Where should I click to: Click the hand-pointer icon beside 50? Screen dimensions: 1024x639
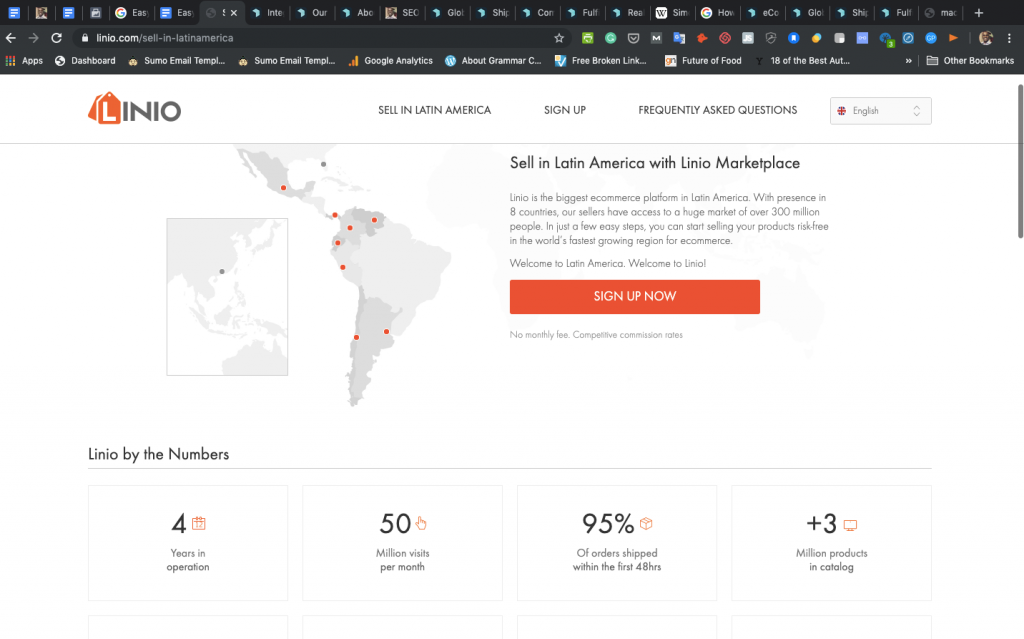pyautogui.click(x=421, y=523)
